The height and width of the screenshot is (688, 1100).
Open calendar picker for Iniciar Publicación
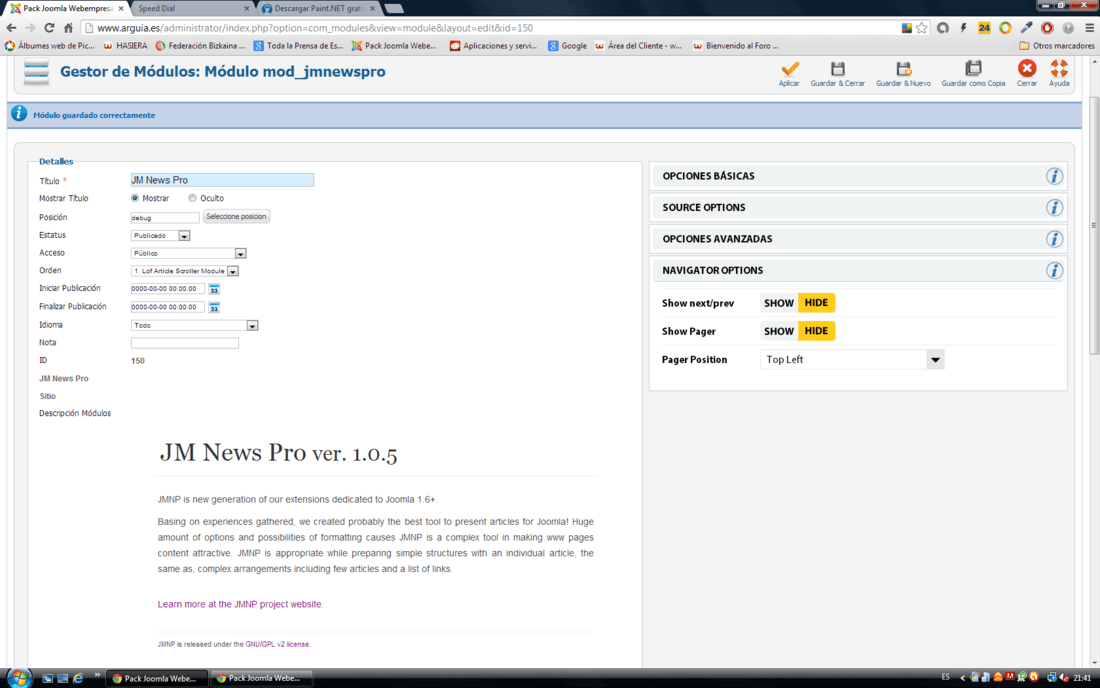click(214, 289)
